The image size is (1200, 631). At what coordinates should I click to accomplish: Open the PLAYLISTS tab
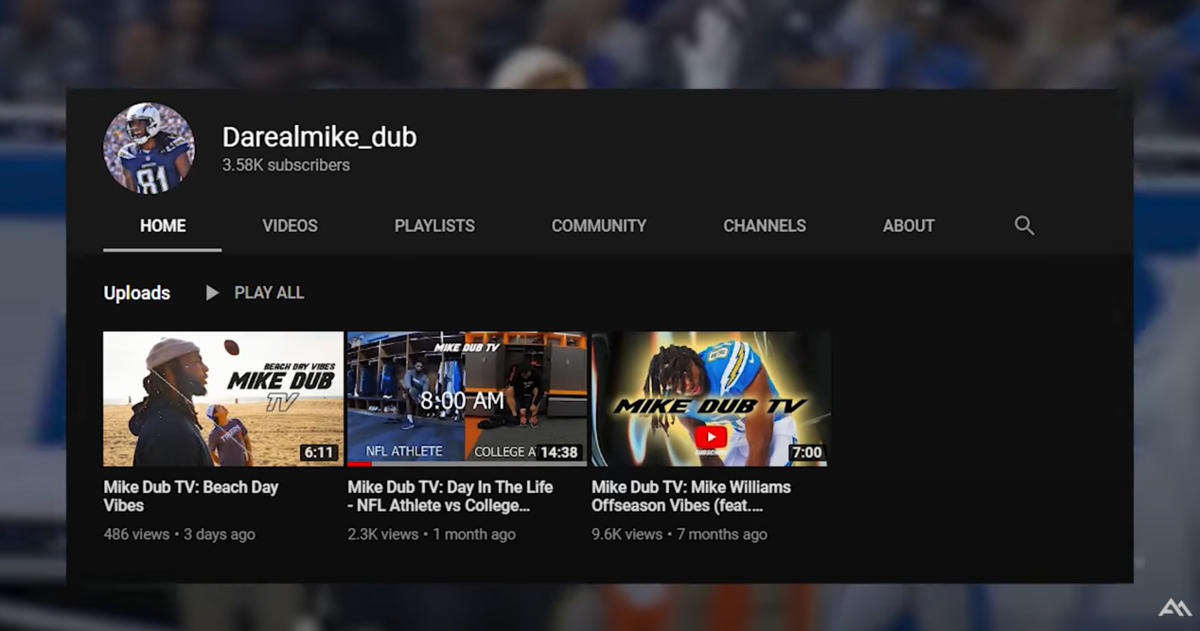pyautogui.click(x=435, y=226)
